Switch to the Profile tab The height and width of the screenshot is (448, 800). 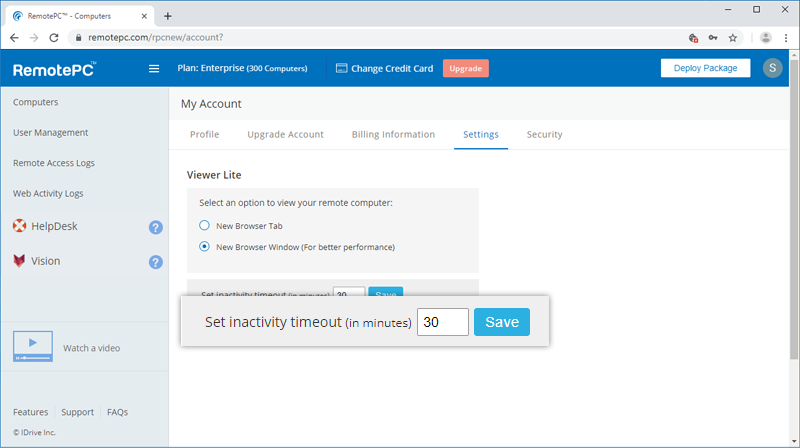point(205,134)
